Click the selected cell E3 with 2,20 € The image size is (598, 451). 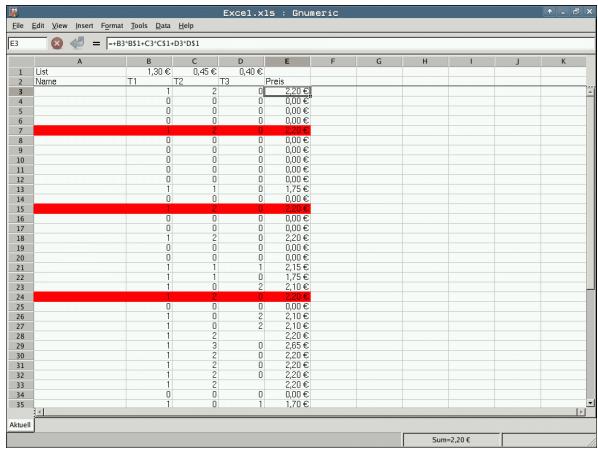click(287, 91)
